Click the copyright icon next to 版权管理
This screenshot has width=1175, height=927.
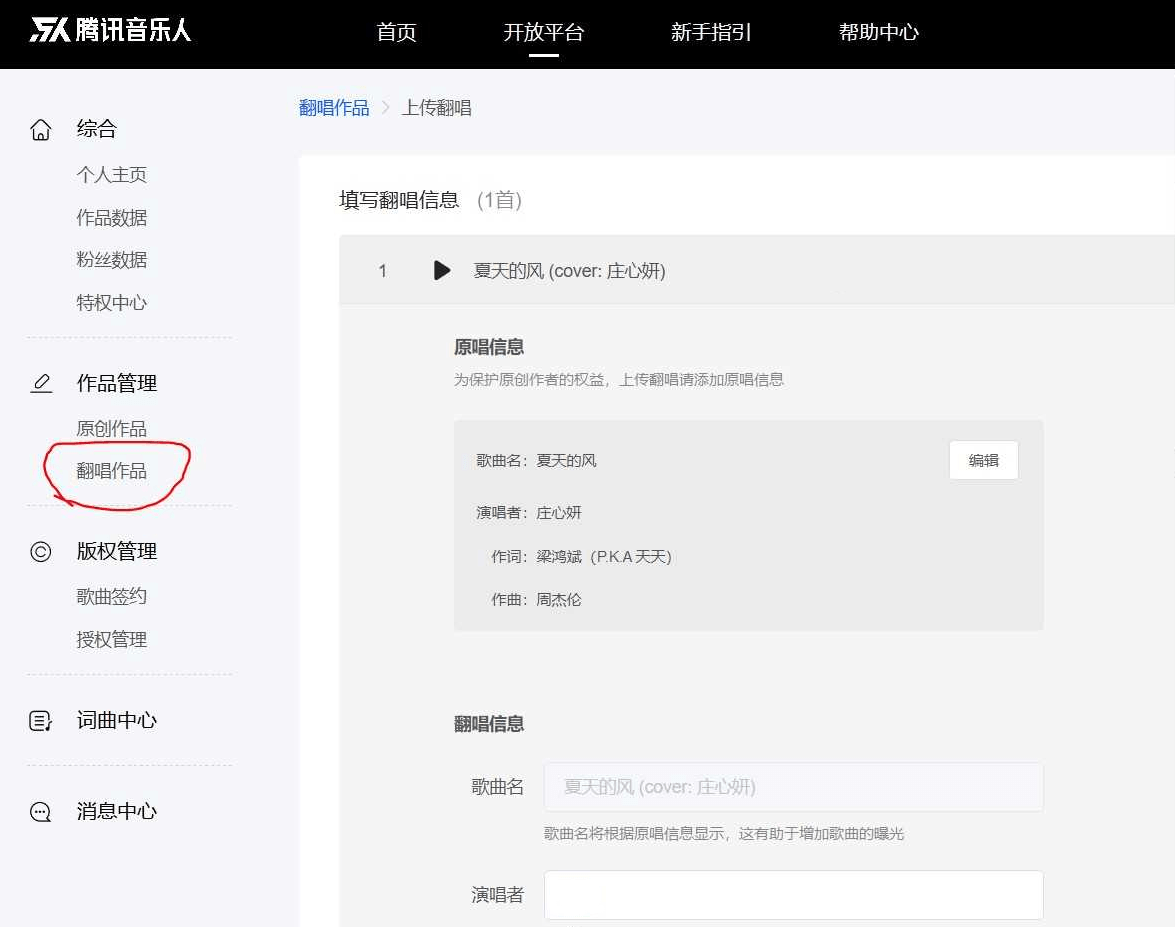[x=40, y=550]
